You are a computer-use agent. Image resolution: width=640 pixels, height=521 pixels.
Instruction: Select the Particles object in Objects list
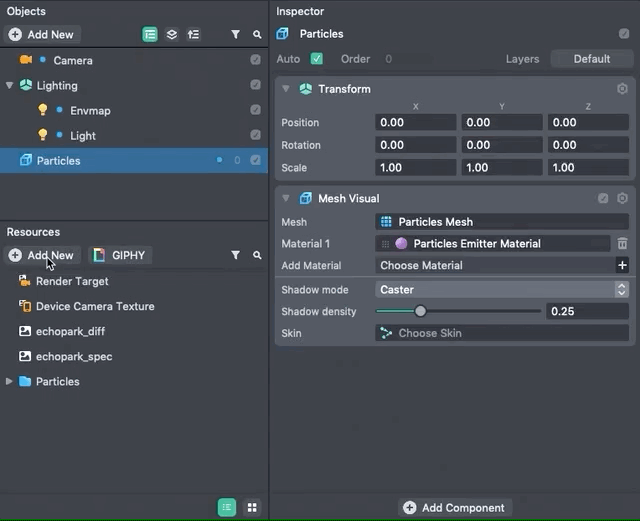134,160
